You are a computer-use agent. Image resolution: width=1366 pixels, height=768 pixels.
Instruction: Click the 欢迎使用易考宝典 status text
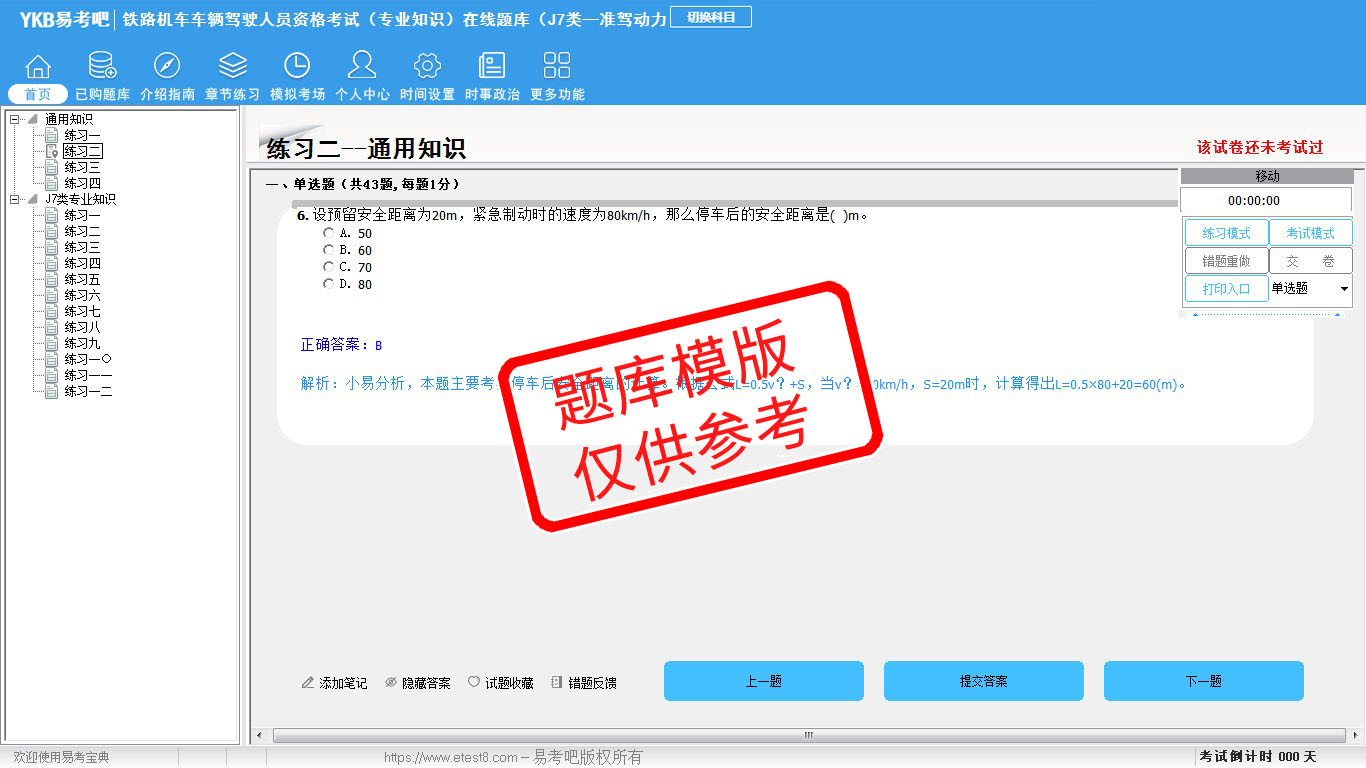tap(61, 757)
